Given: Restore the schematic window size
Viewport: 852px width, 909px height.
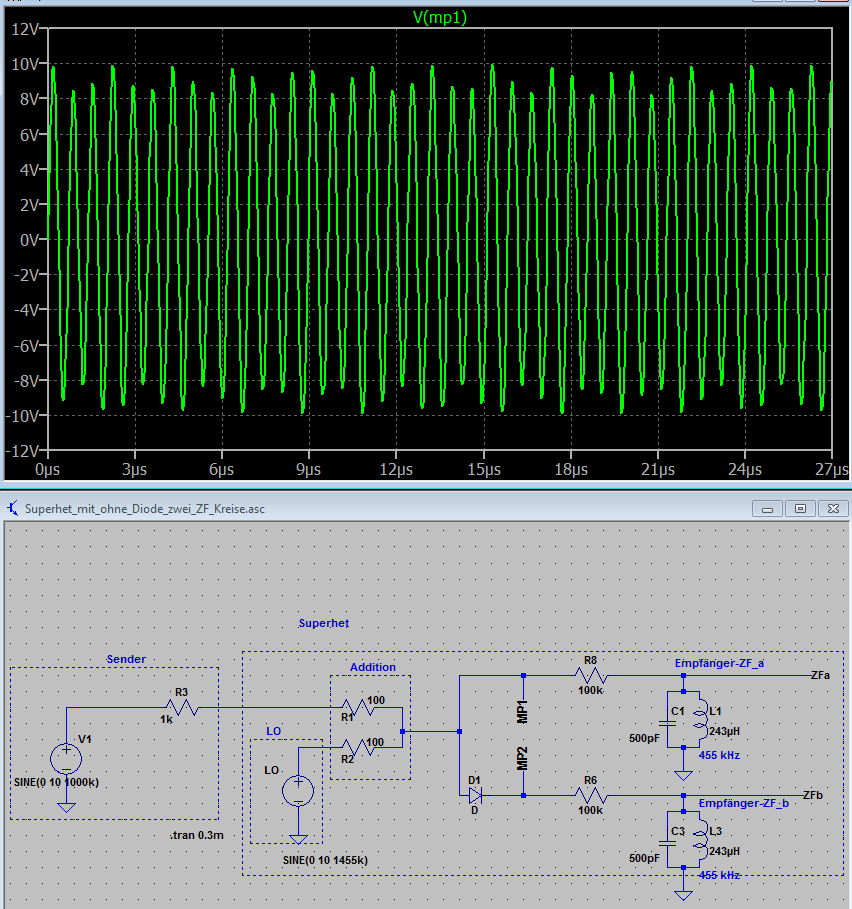Looking at the screenshot, I should 800,508.
